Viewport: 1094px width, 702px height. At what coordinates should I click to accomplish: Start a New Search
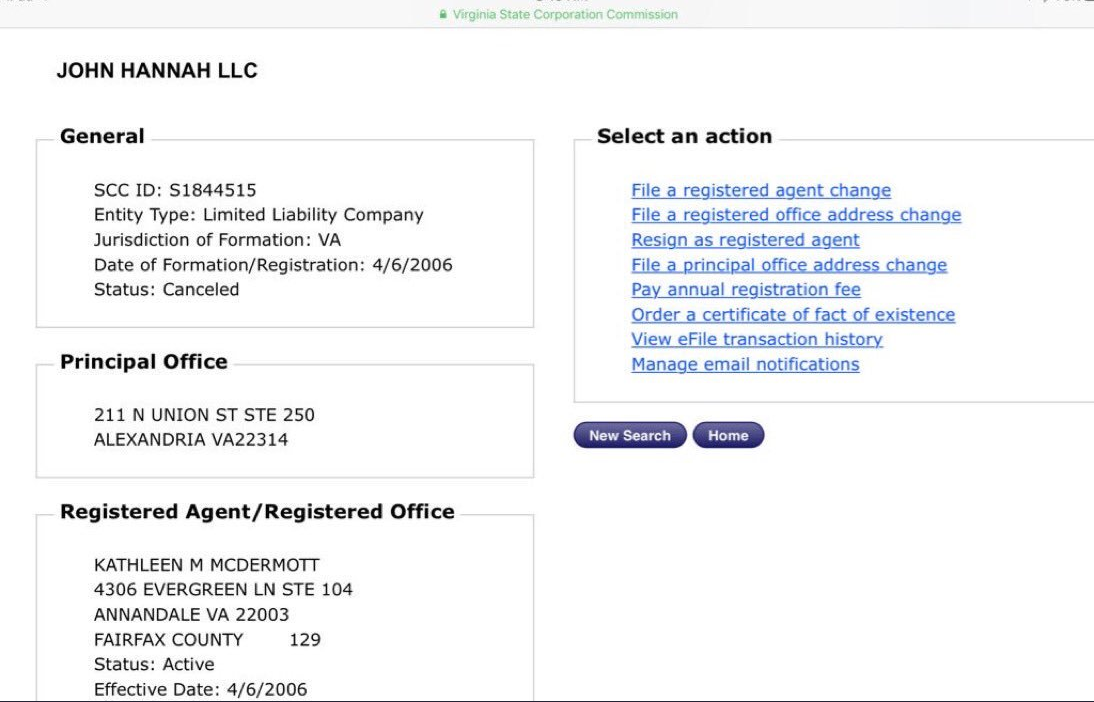tap(630, 435)
